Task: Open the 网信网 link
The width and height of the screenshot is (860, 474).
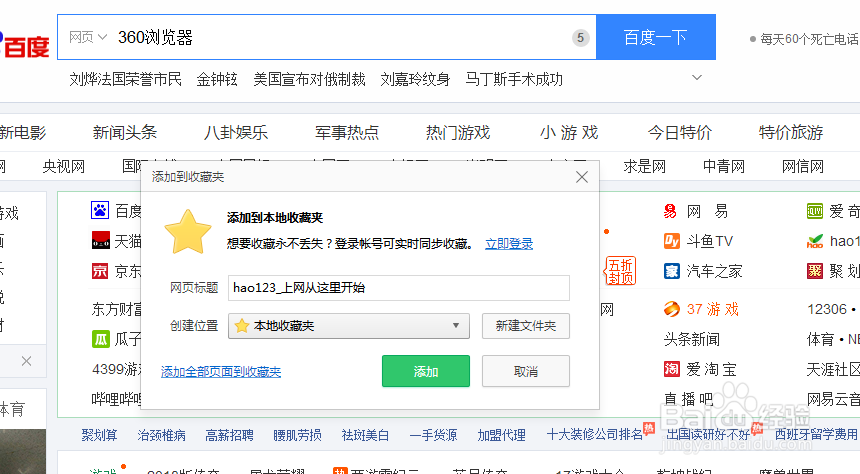Action: pos(803,166)
